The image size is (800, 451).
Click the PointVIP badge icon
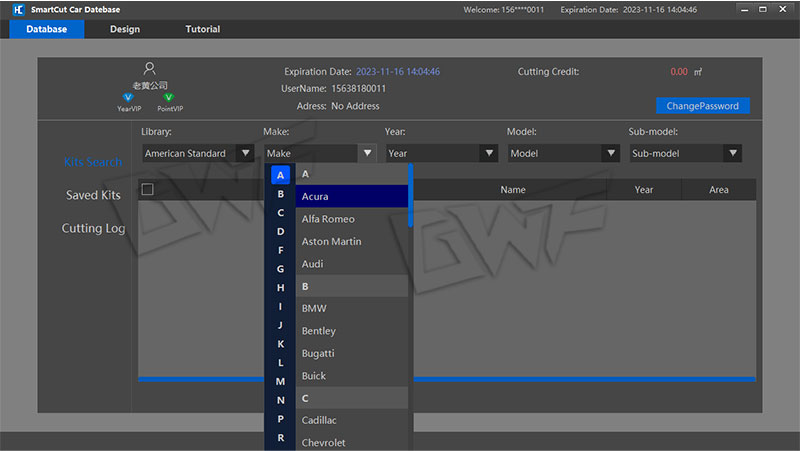coord(169,97)
